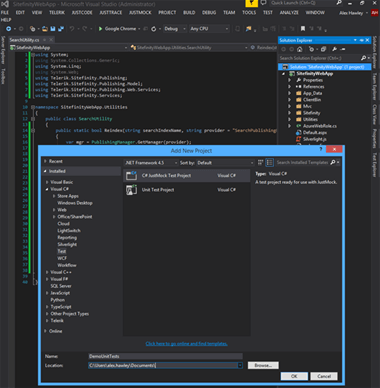Screen dimensions: 380x388
Task: Select Default.aspx in Solution Explorer
Action: (x=315, y=133)
